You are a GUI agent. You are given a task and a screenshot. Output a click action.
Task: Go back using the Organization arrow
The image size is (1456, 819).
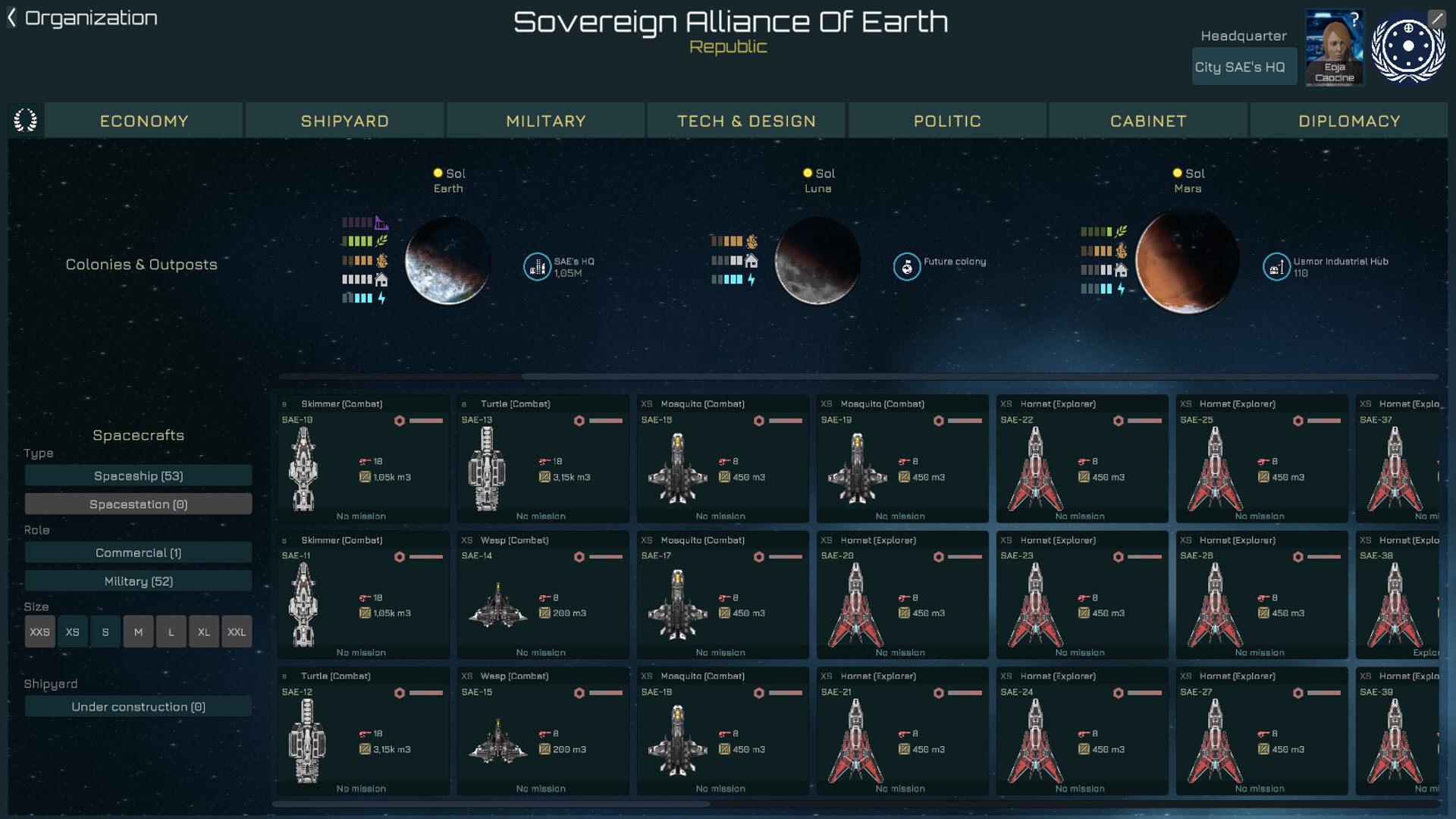11,18
